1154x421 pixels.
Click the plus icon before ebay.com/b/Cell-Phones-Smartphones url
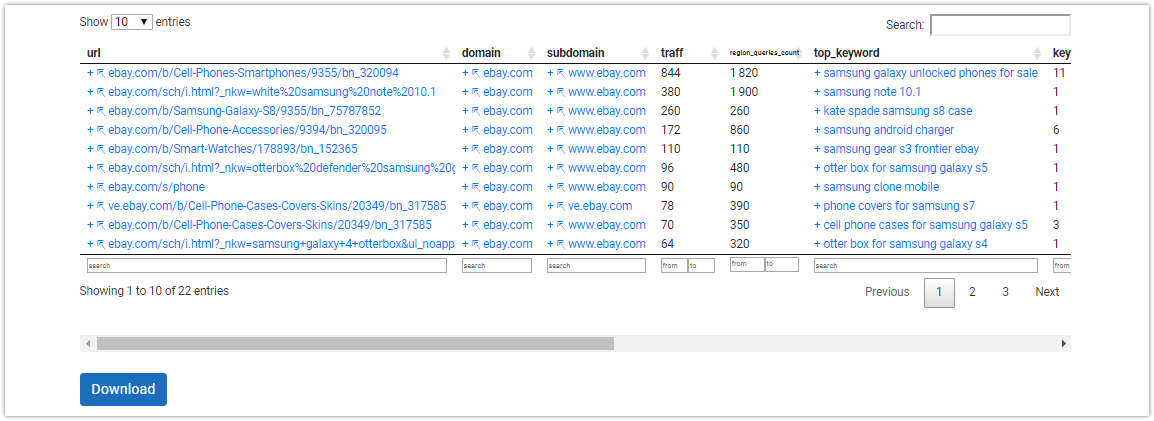click(91, 73)
